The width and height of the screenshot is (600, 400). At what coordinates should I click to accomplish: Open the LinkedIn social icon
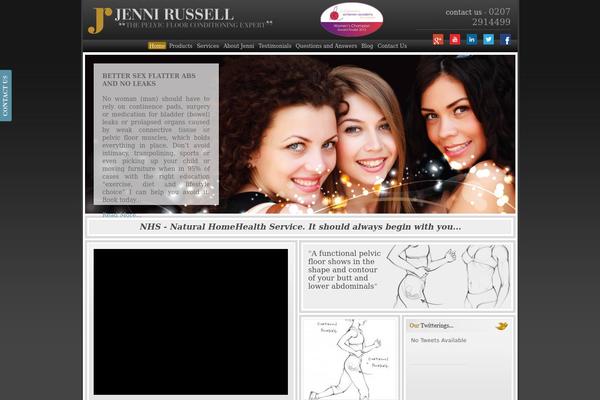pos(471,39)
